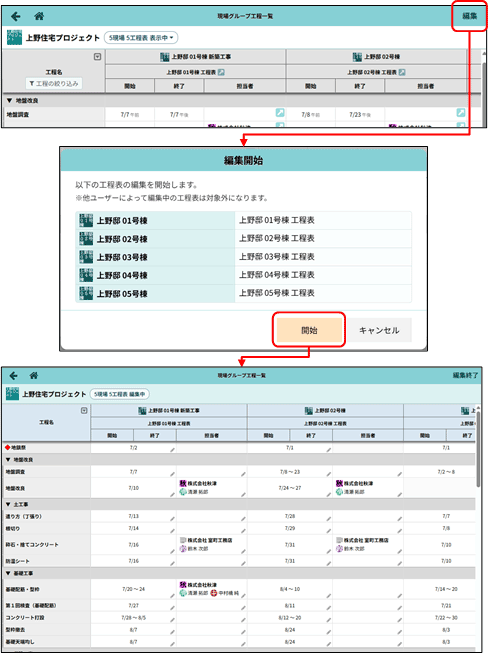Select 上野邸05号棟 row in the dialog list
Image resolution: width=488 pixels, height=653 pixels.
click(244, 293)
